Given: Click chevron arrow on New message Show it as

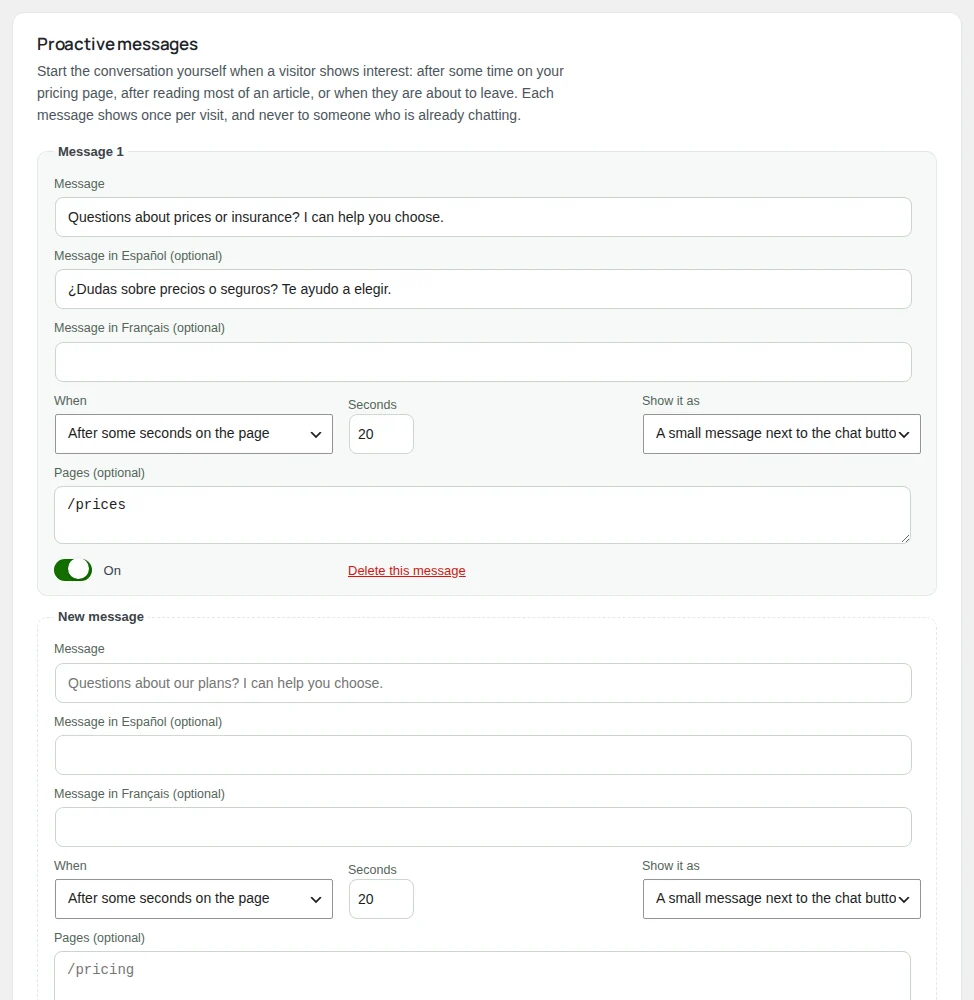Looking at the screenshot, I should tap(904, 900).
